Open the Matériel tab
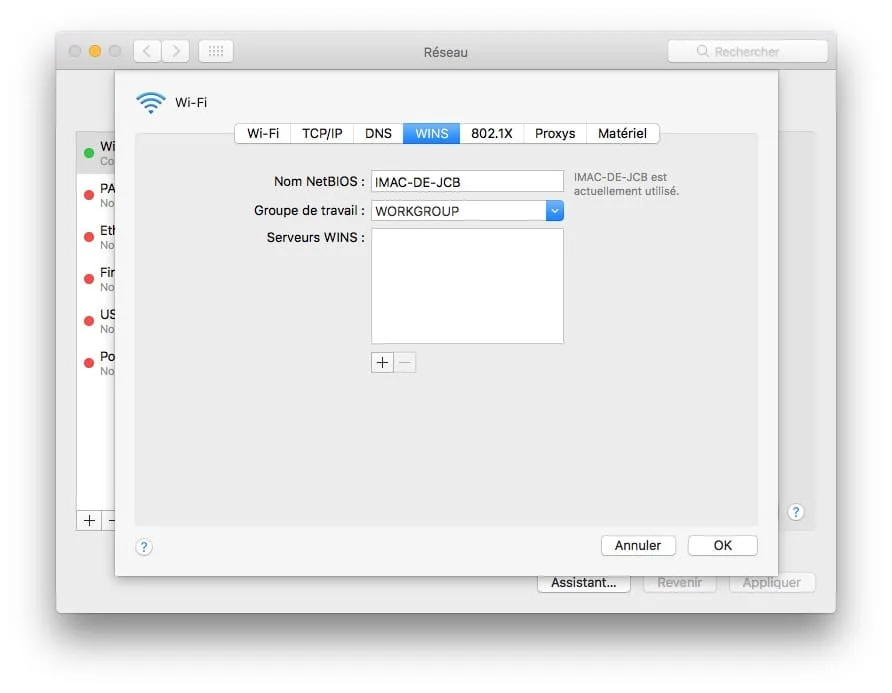Screen dimensions: 892x693 622,133
